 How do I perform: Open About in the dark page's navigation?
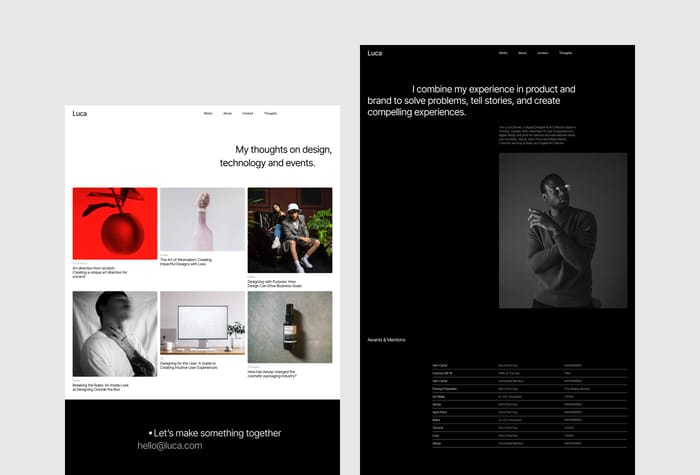522,53
